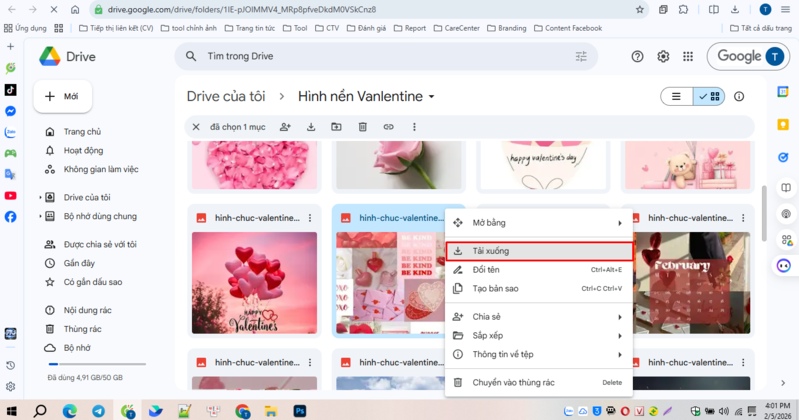
Task: Choose Đổi tên from context menu
Action: point(539,270)
